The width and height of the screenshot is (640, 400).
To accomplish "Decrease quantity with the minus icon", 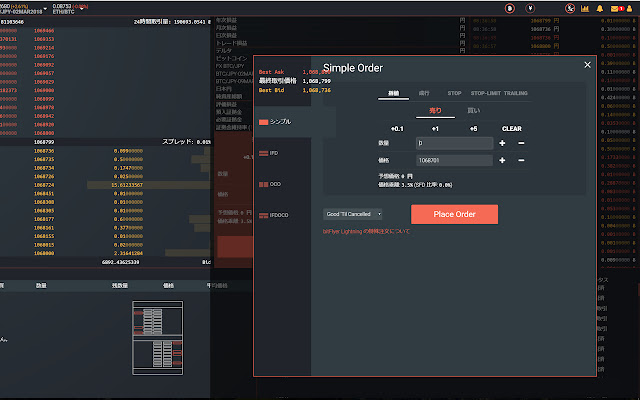I will coord(521,143).
